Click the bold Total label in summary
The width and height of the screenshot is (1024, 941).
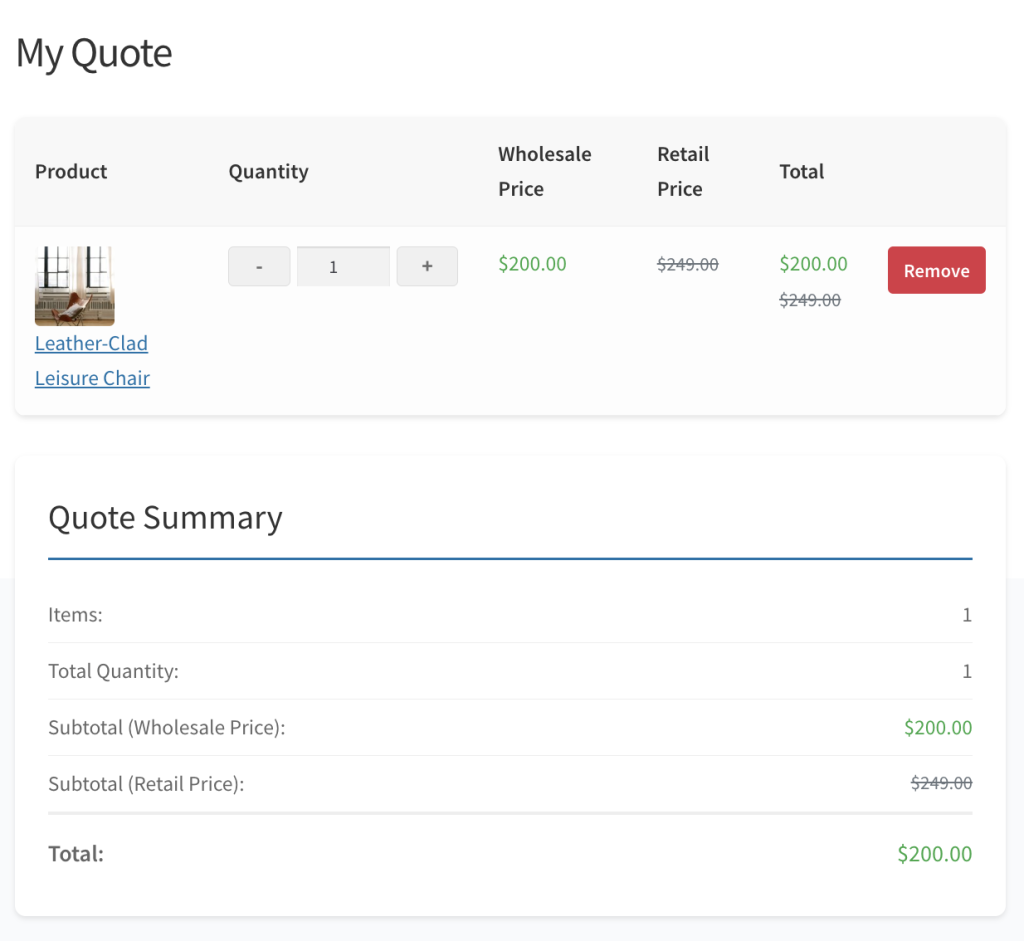pos(76,854)
